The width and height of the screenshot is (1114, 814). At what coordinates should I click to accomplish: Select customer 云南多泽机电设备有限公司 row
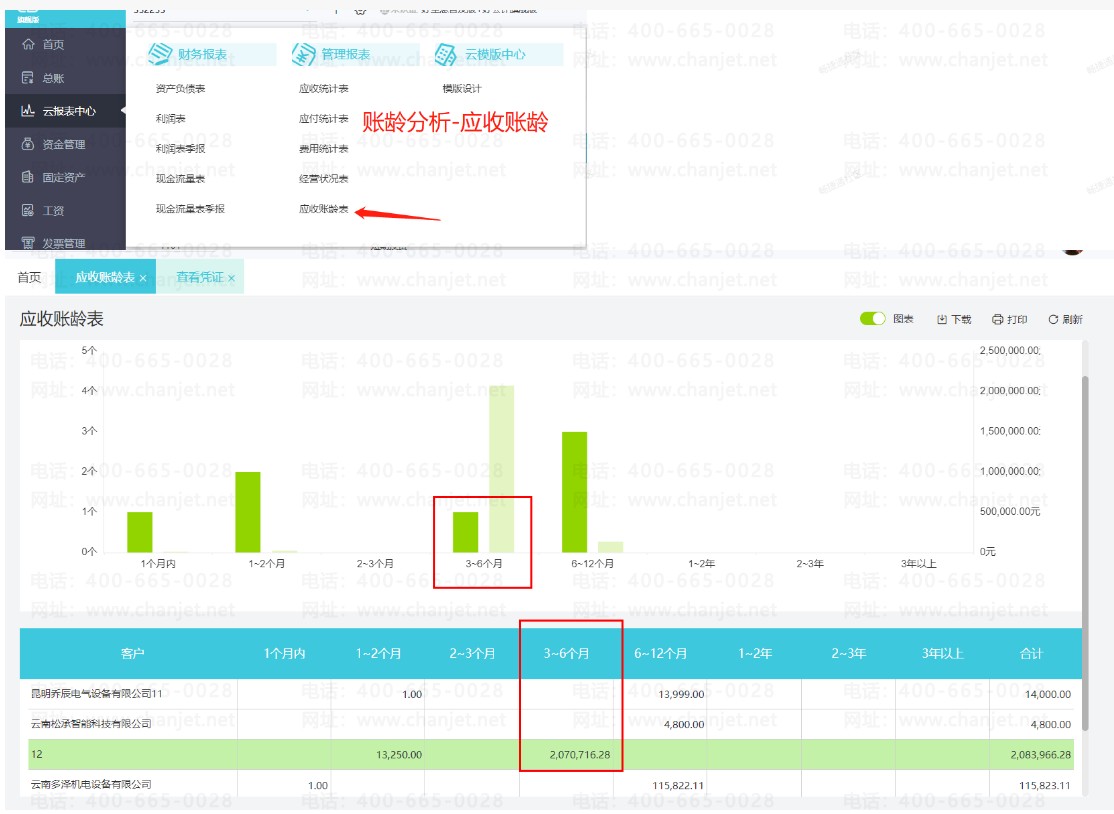(x=551, y=785)
